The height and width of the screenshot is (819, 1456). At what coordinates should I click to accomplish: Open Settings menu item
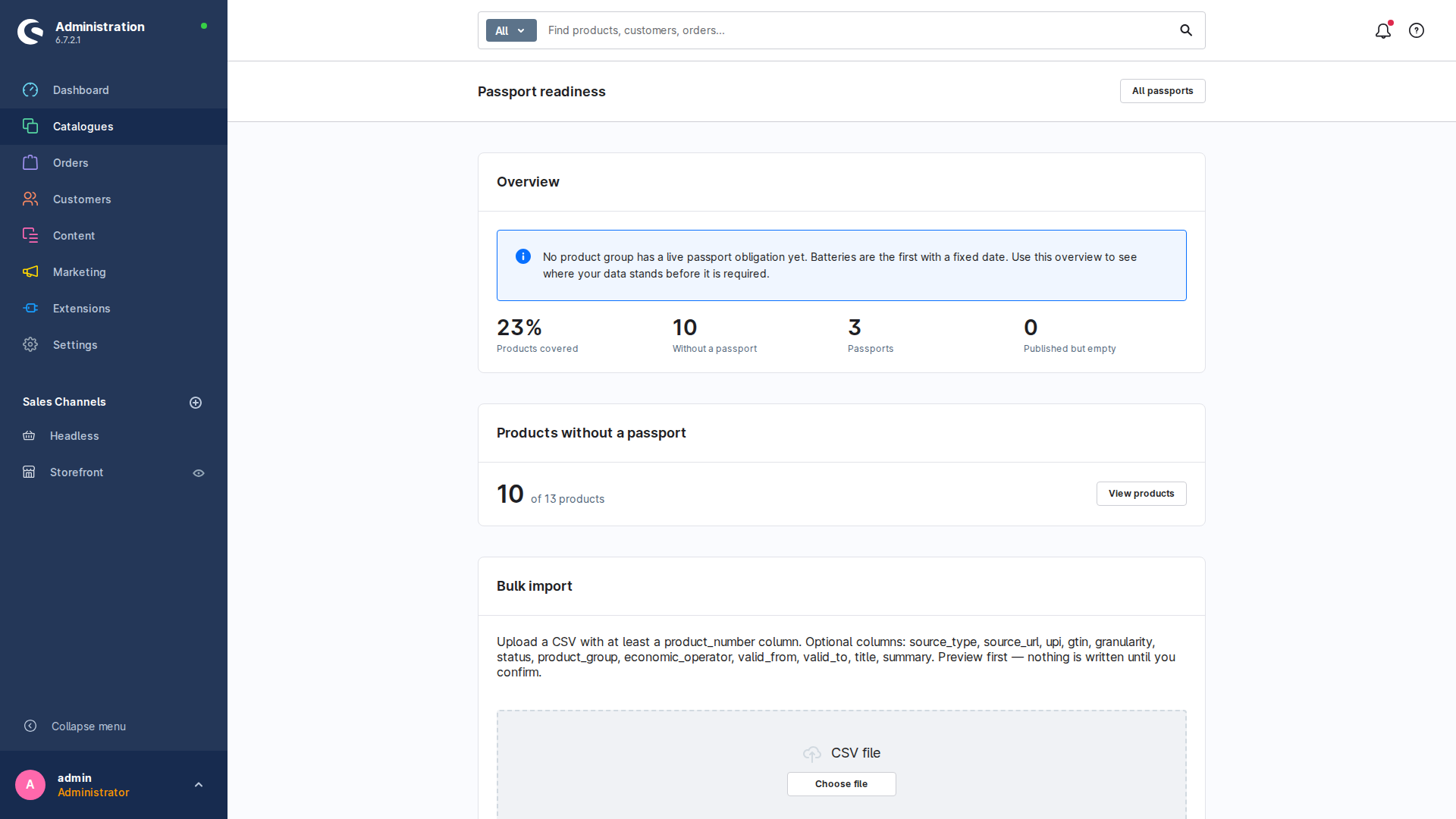[114, 345]
